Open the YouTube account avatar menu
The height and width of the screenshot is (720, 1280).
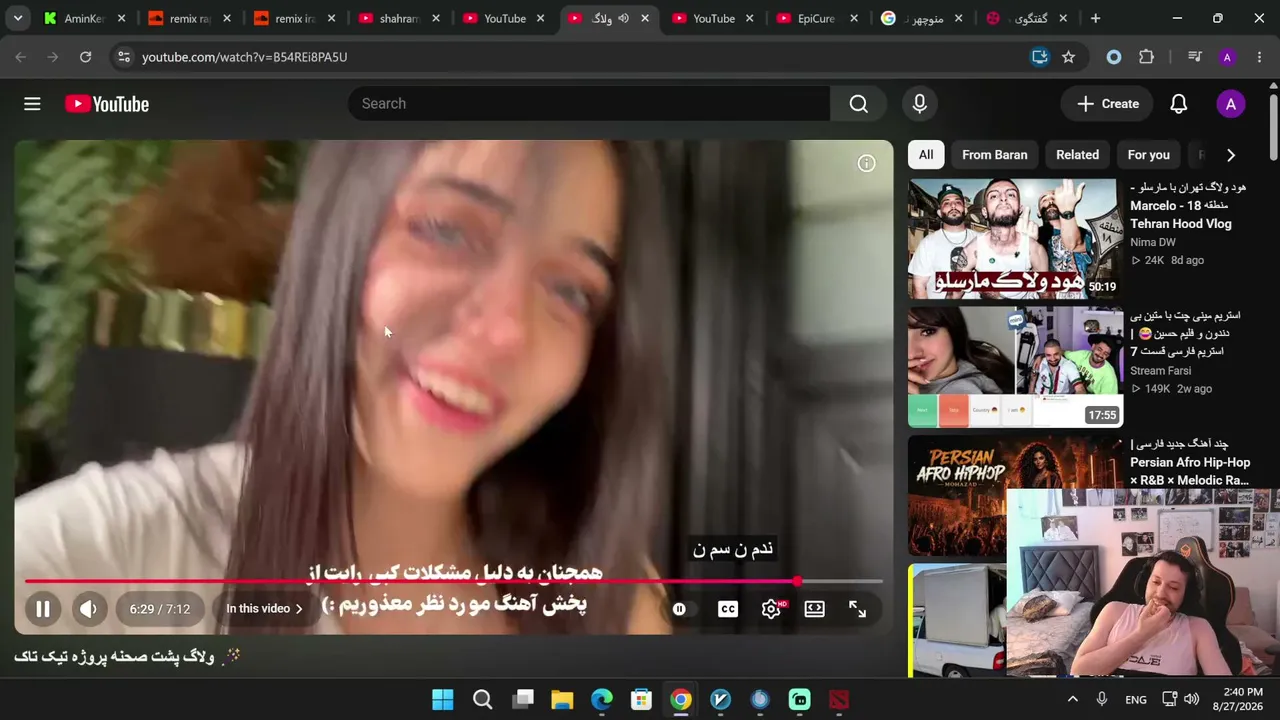(x=1231, y=104)
